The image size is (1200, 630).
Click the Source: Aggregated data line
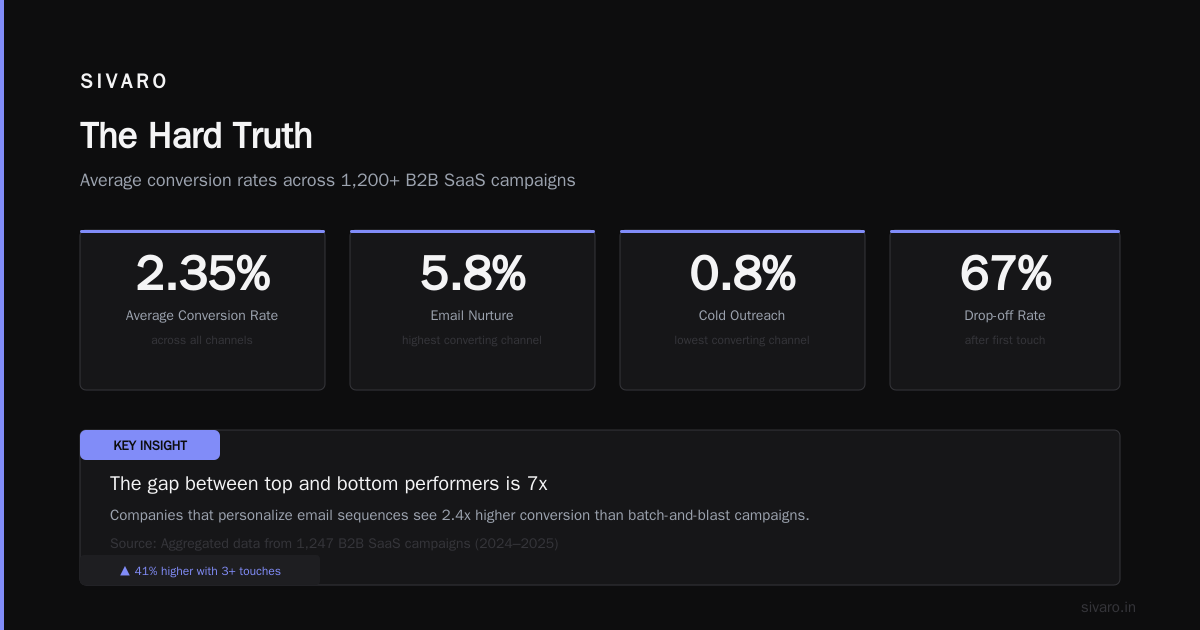(334, 544)
